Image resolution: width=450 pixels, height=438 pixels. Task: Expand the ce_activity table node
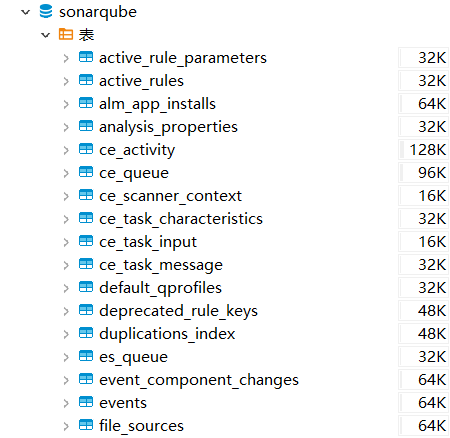(66, 150)
